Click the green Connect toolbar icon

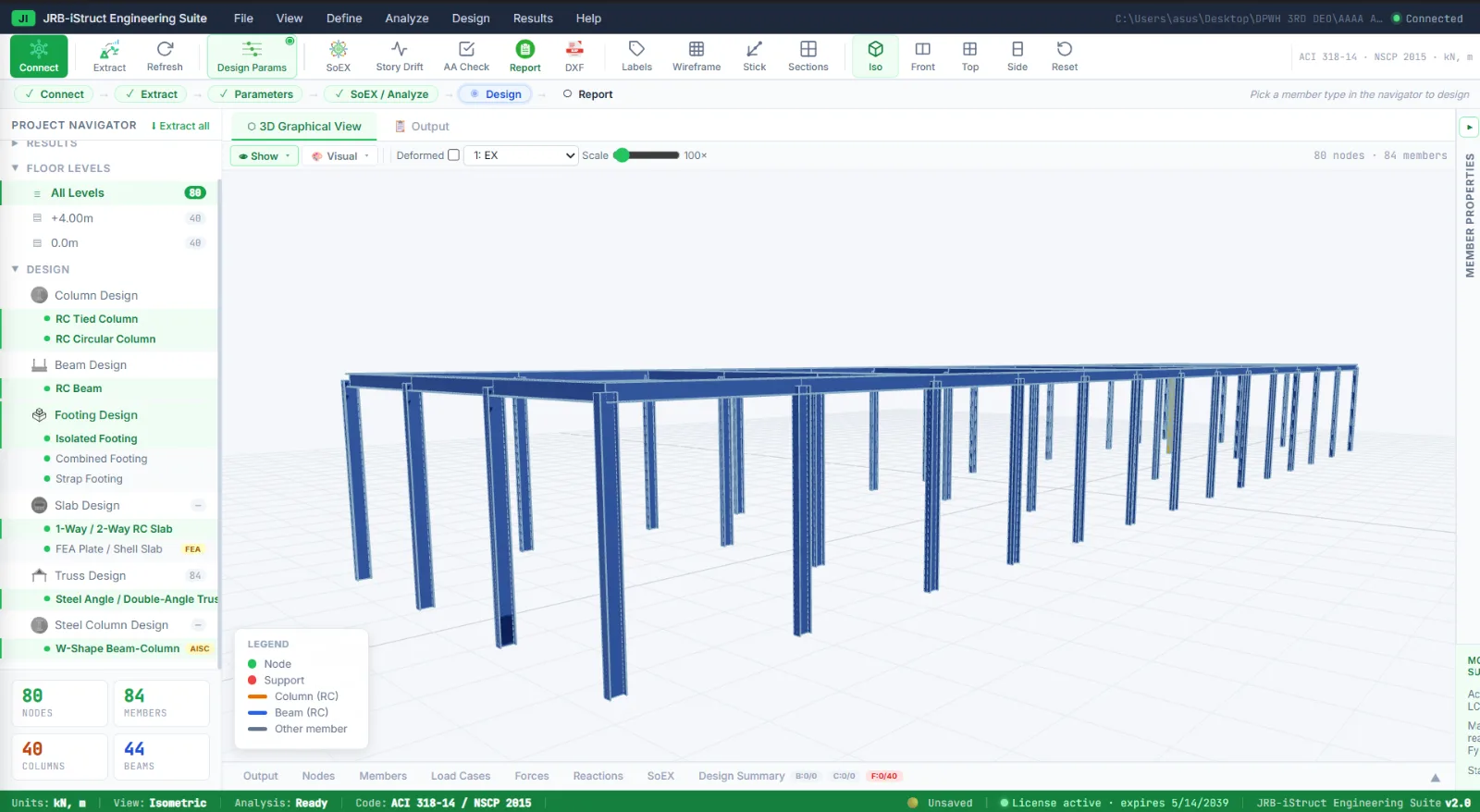point(39,55)
